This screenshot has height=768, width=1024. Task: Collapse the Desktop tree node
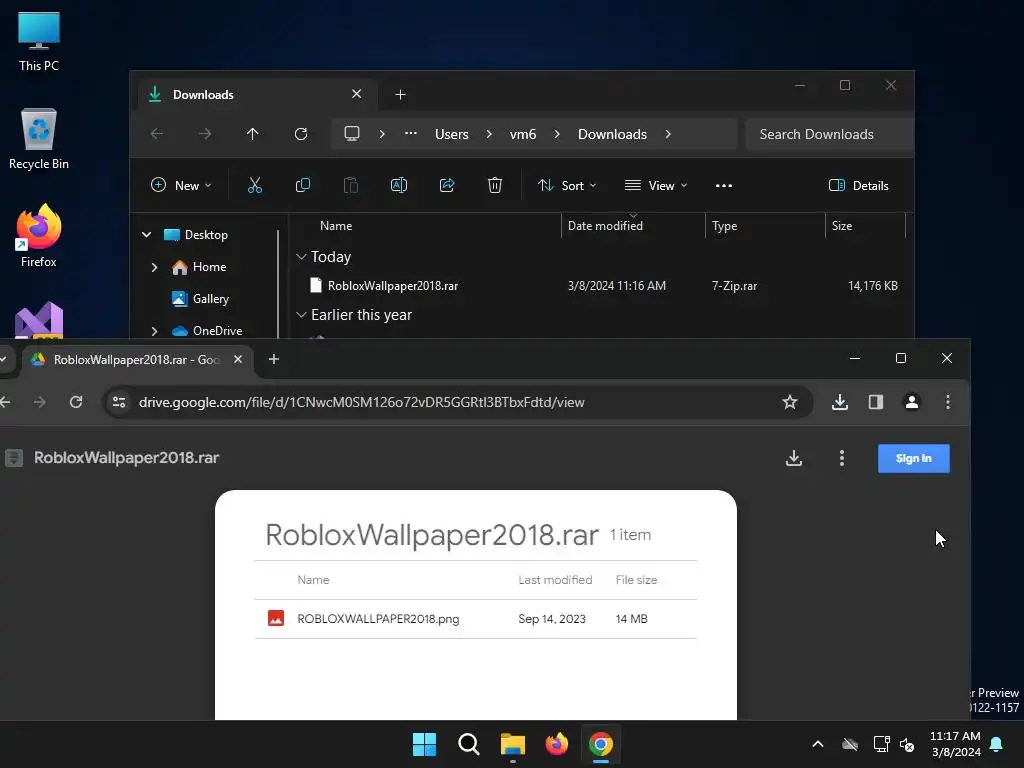tap(147, 234)
